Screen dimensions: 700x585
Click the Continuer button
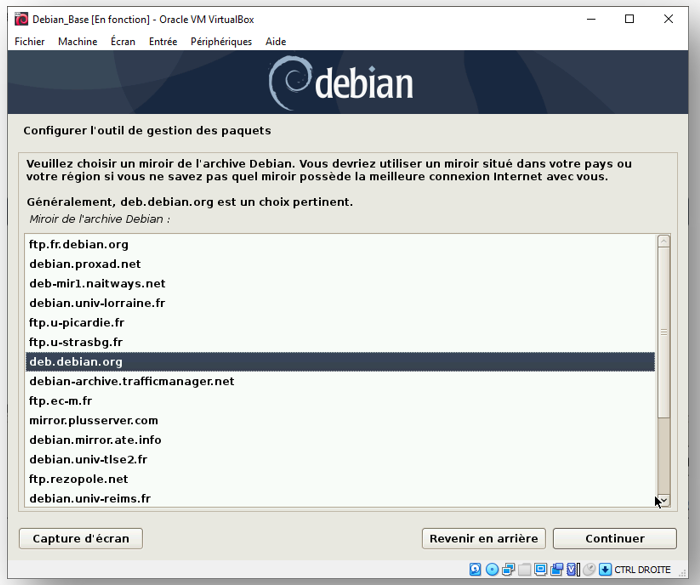tap(615, 539)
